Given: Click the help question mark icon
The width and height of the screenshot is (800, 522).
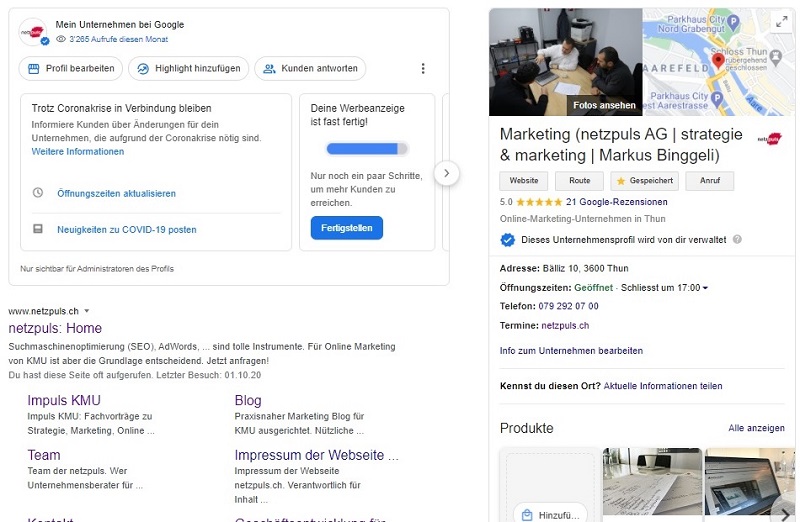Looking at the screenshot, I should point(737,239).
